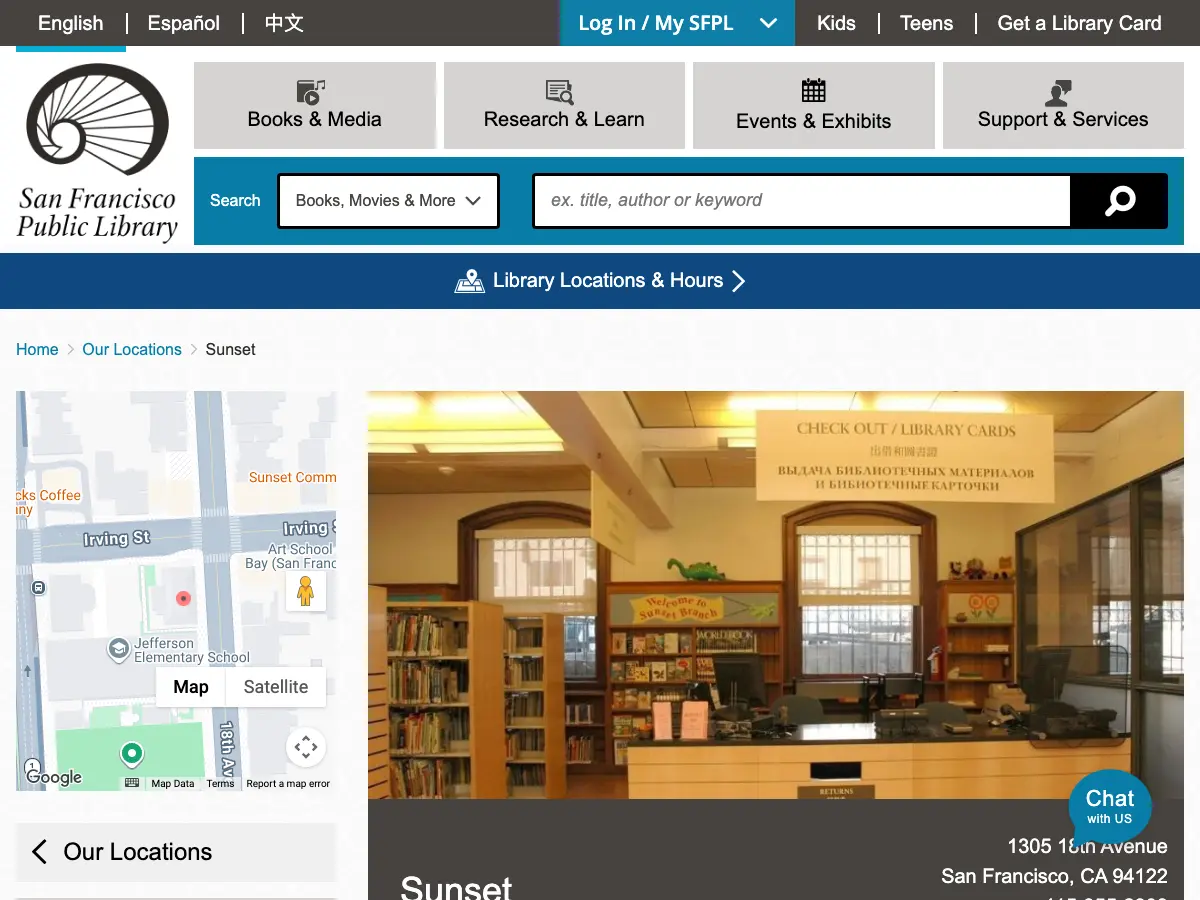Image resolution: width=1200 pixels, height=900 pixels.
Task: Click Report a map error
Action: (x=288, y=784)
